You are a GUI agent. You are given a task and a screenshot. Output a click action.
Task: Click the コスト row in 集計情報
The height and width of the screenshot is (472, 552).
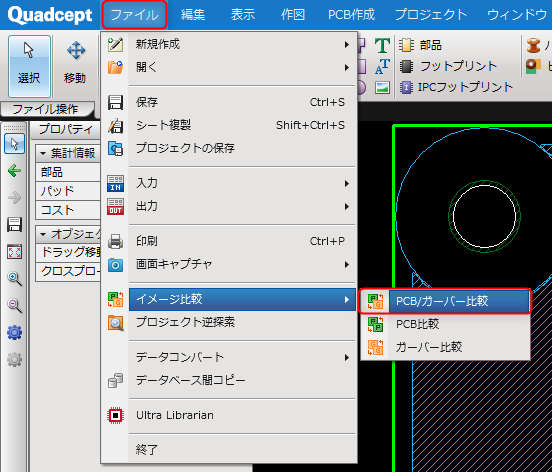pyautogui.click(x=68, y=210)
